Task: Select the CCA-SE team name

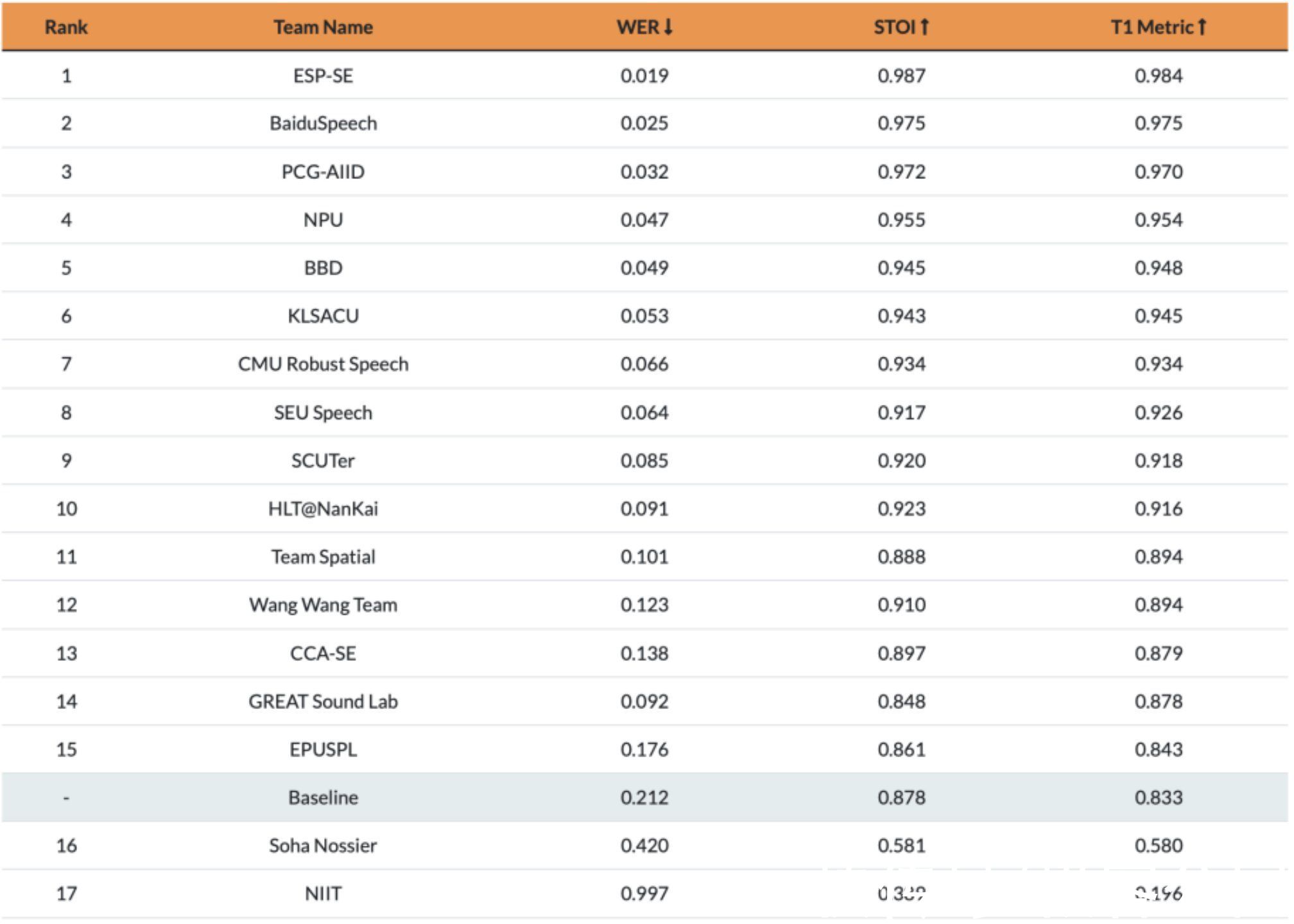Action: click(323, 653)
